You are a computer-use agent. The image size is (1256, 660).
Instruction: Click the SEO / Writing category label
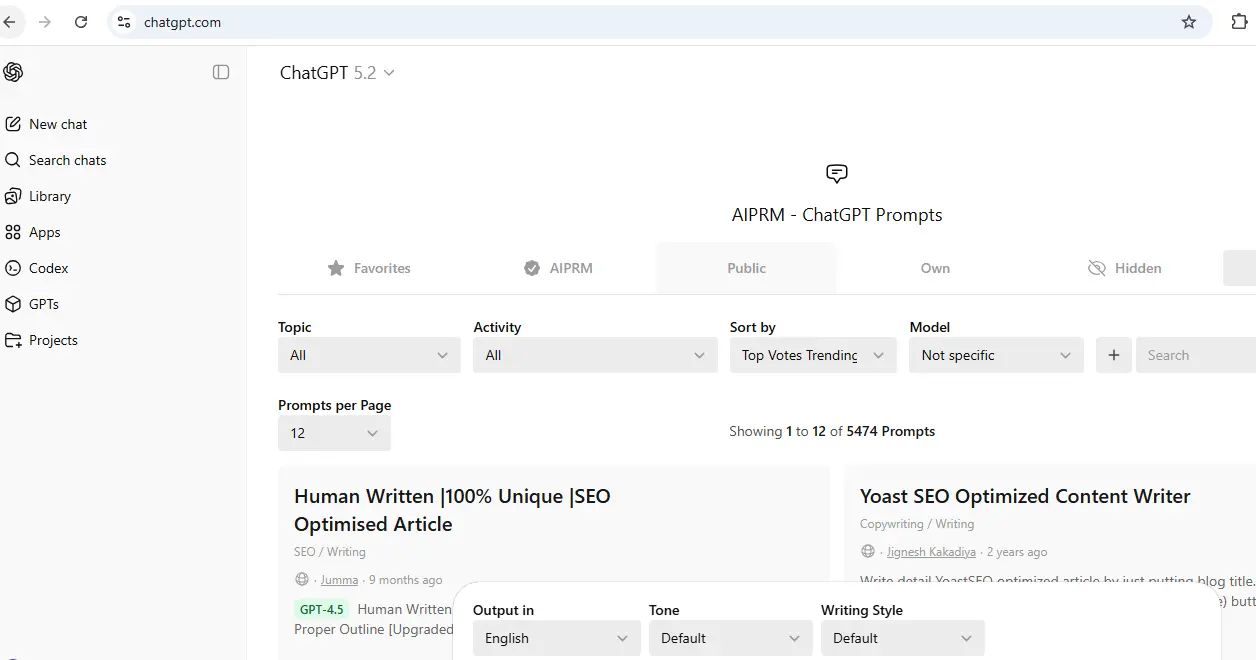click(330, 552)
